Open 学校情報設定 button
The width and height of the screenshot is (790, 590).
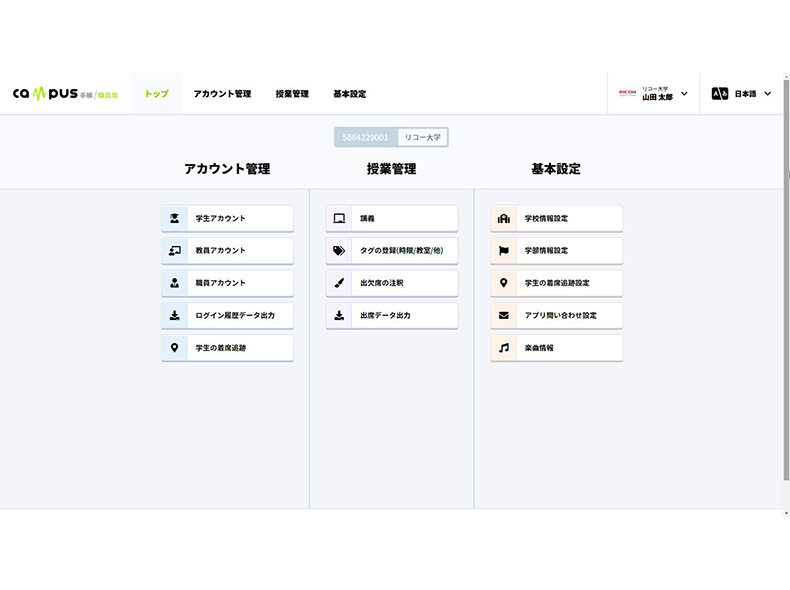point(556,218)
